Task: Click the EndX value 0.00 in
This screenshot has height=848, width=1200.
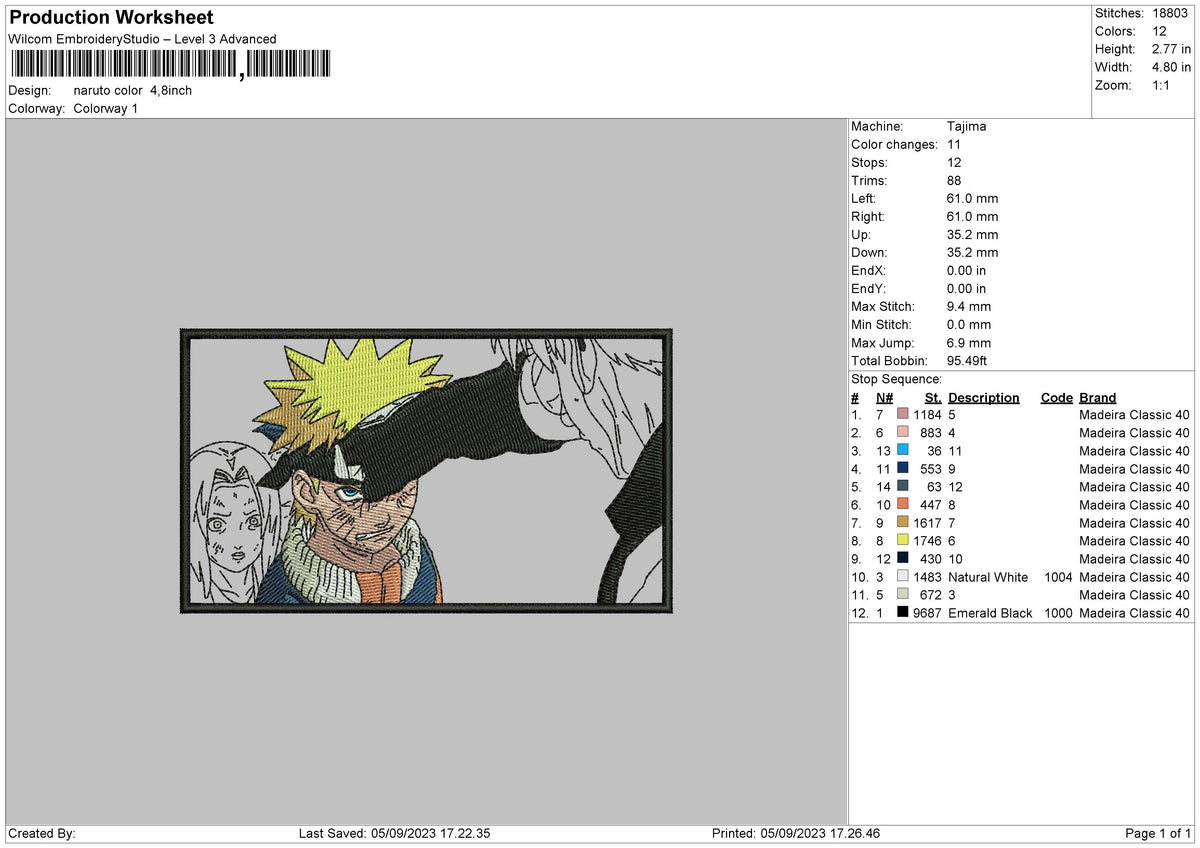Action: [x=966, y=270]
